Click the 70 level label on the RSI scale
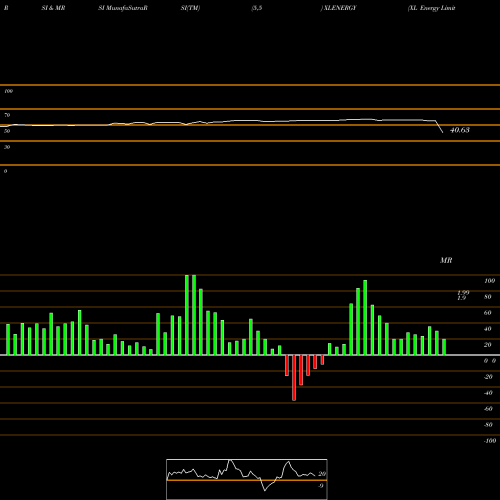500x500 pixels. click(x=7, y=115)
